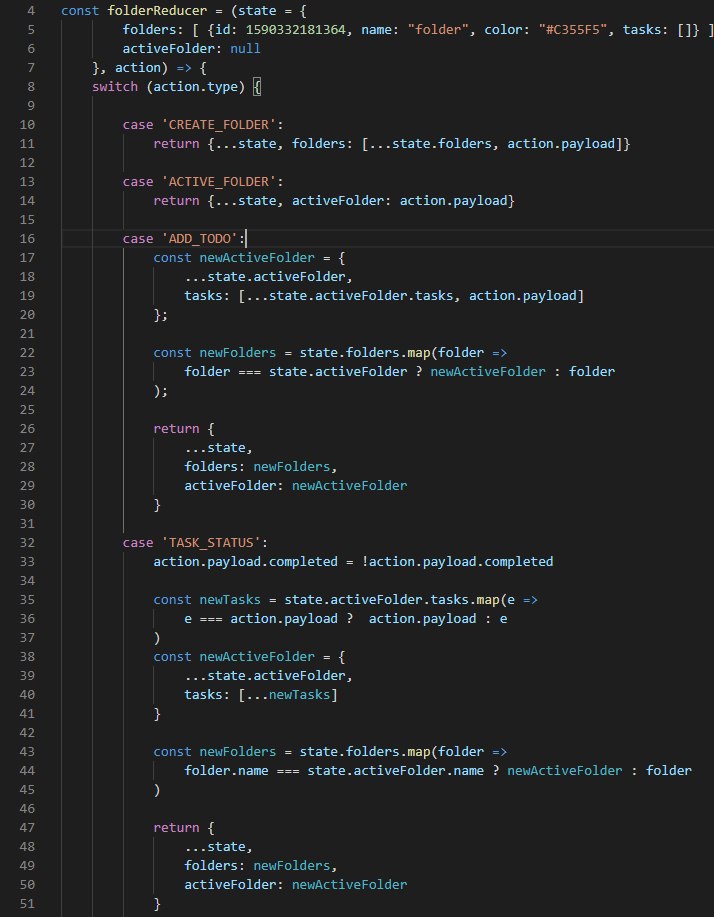Click the activeFolder key on line 6
Viewport: 714px width, 917px height.
pyautogui.click(x=168, y=49)
